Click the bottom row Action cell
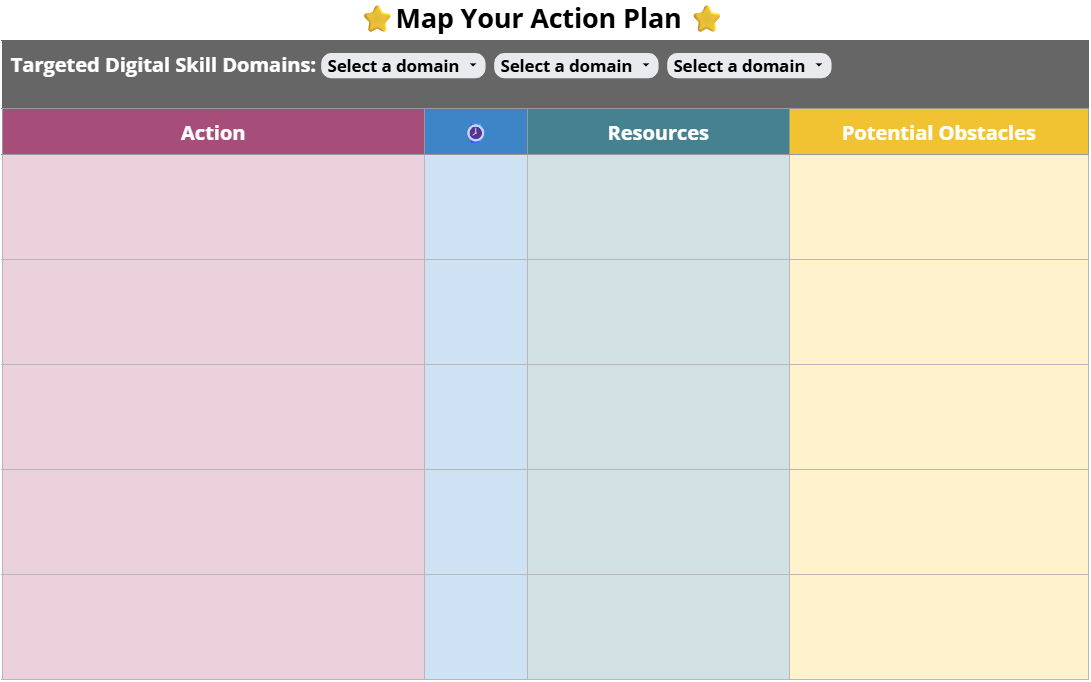This screenshot has width=1091, height=682. (212, 627)
